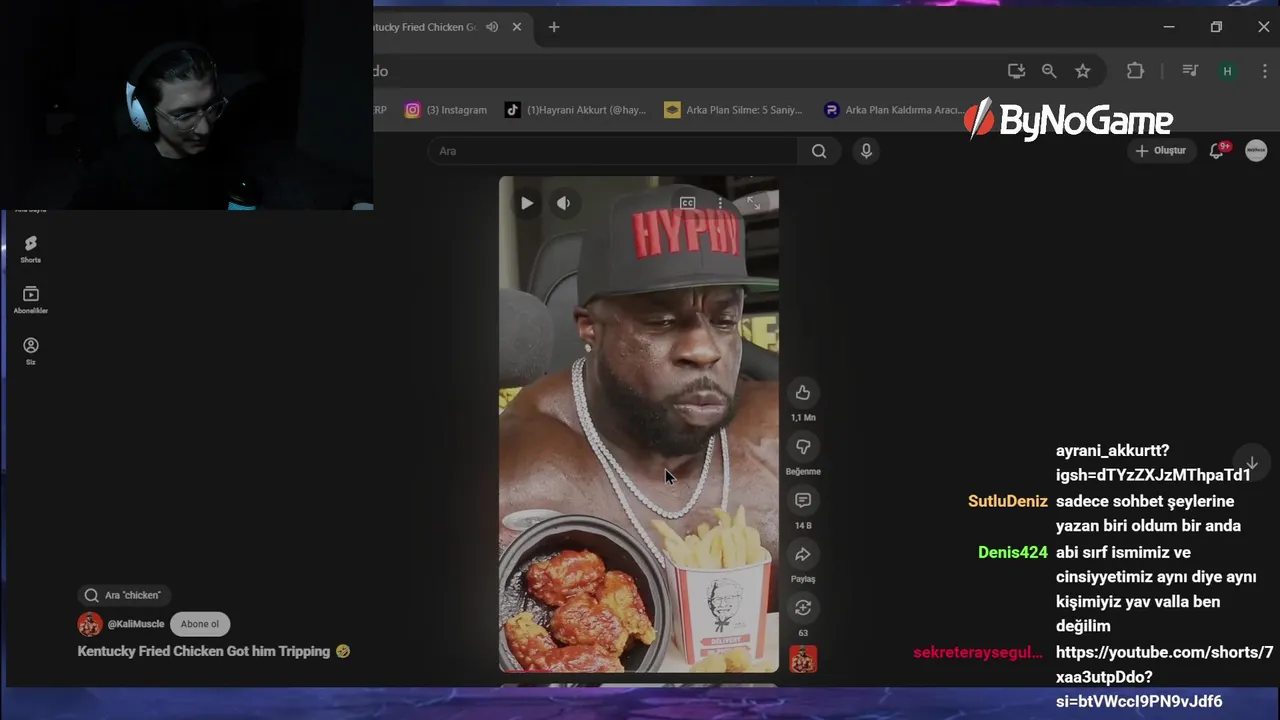Open the Chrome three-dot menu

pos(1264,71)
